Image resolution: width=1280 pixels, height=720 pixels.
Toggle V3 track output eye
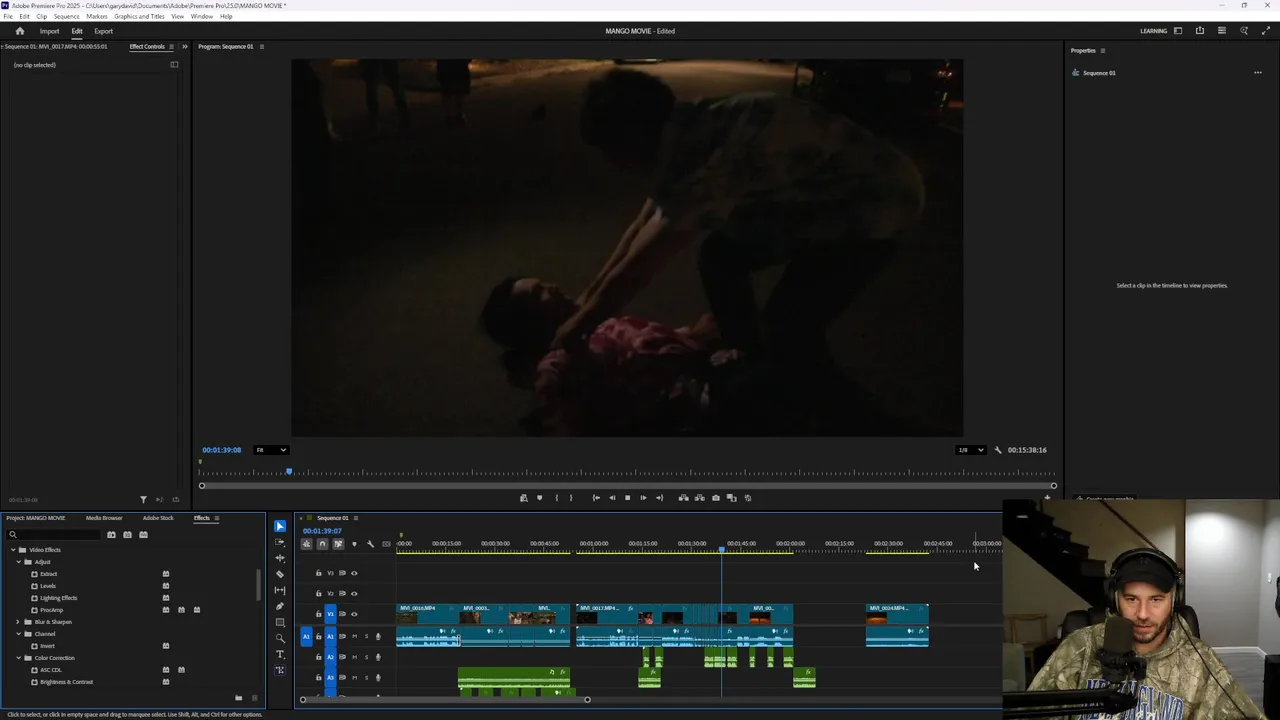(x=354, y=573)
